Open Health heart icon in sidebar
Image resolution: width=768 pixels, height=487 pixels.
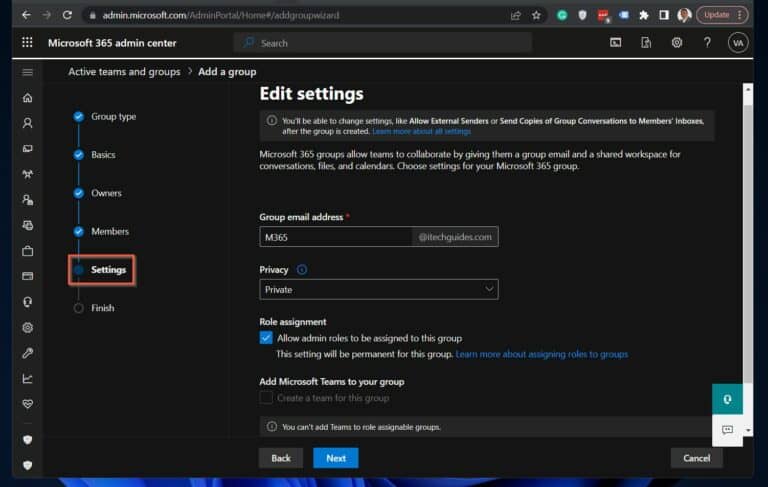point(27,404)
